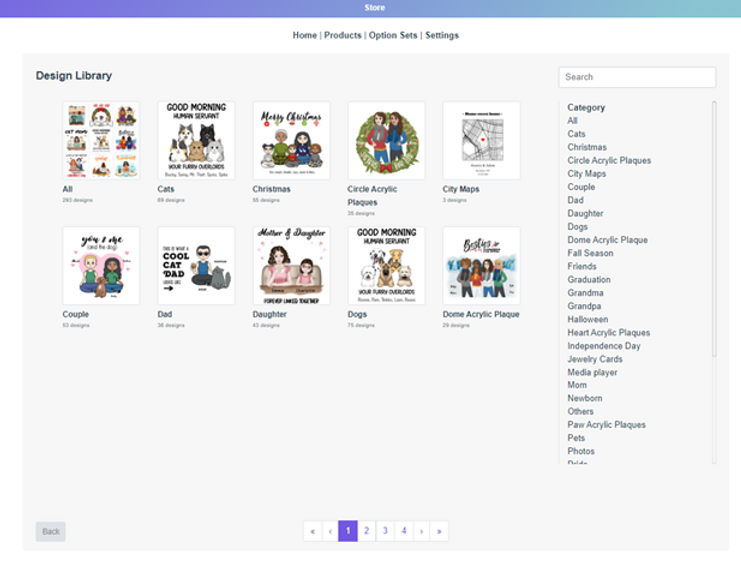Click the Dogs label under its thumbnail
Viewport: 741px width, 563px height.
357,314
